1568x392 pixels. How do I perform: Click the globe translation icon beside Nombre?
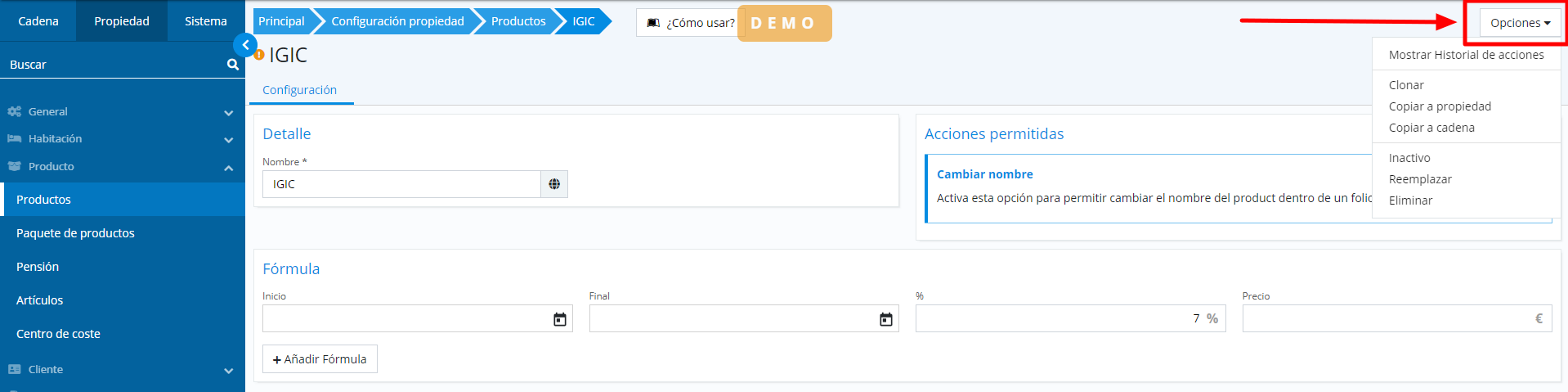tap(554, 184)
